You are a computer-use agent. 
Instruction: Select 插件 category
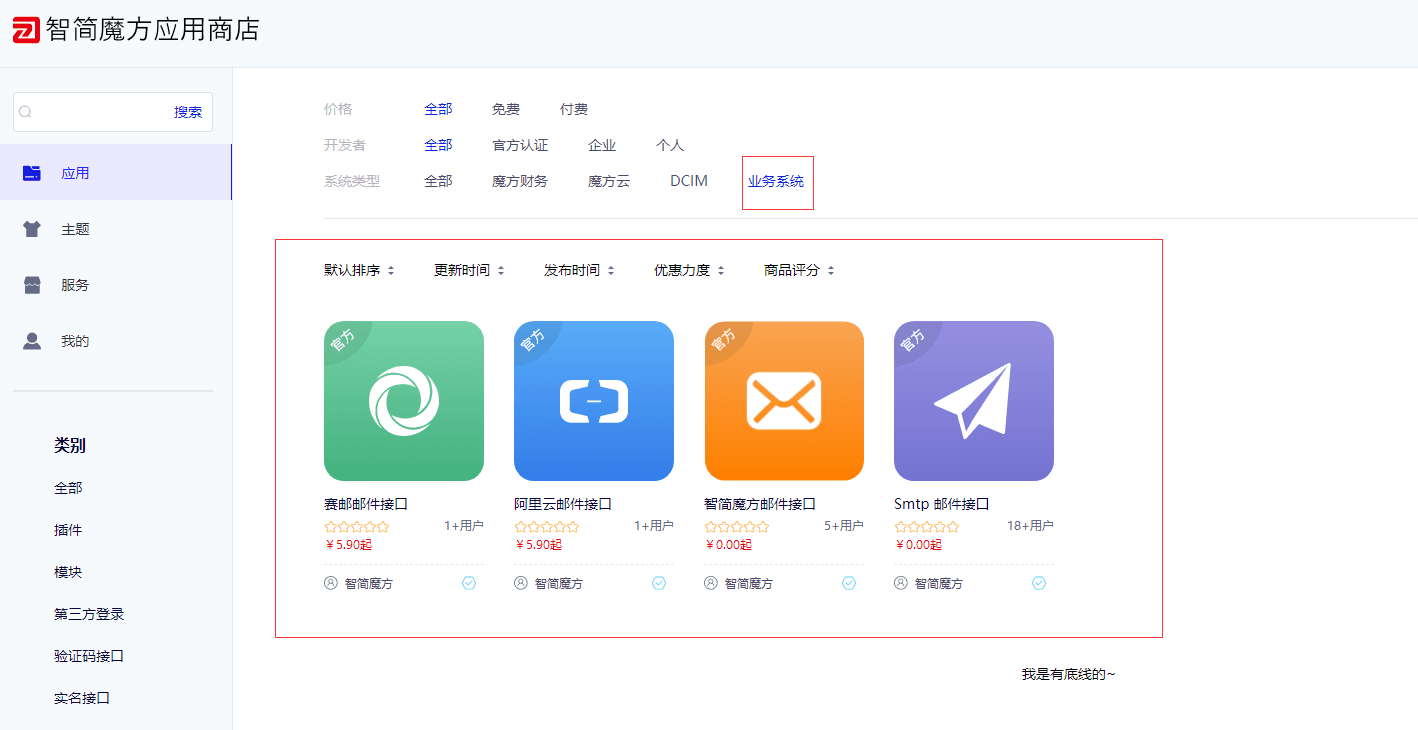pos(68,530)
